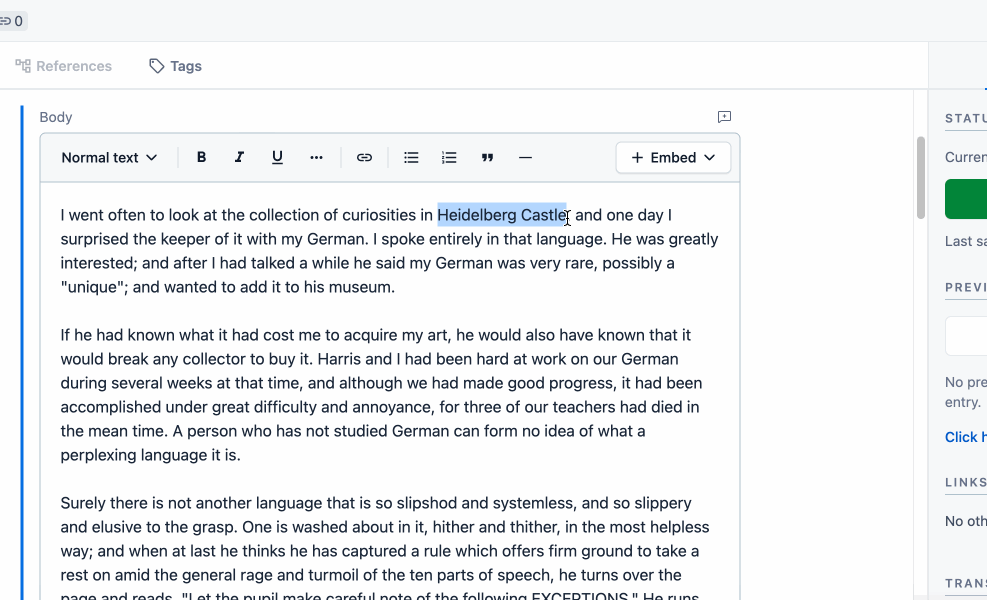Click the editor vertical scrollbar thumb
The height and width of the screenshot is (600, 987).
921,178
